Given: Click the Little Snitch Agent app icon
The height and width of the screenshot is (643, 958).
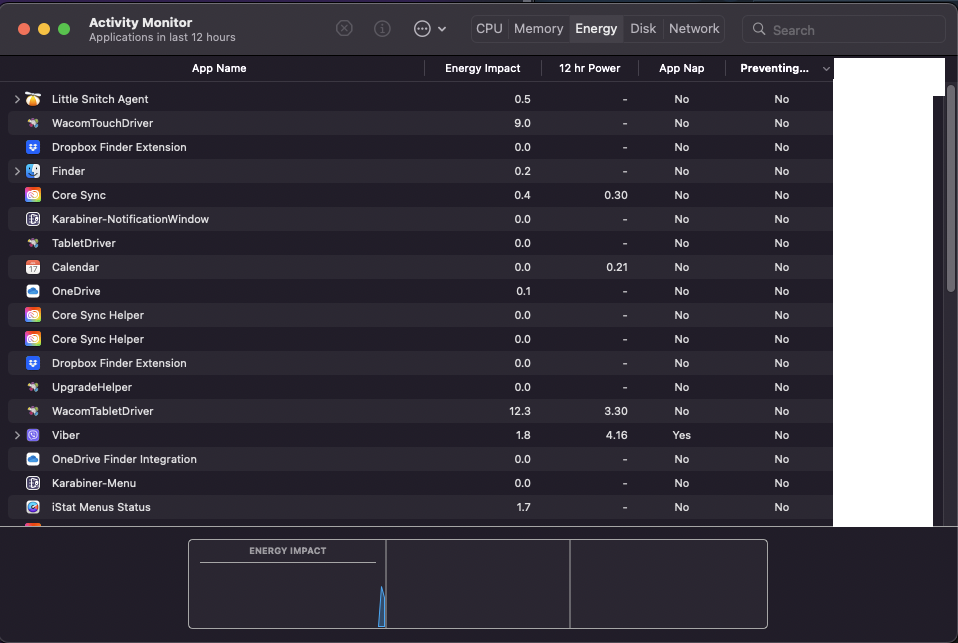Looking at the screenshot, I should [33, 99].
